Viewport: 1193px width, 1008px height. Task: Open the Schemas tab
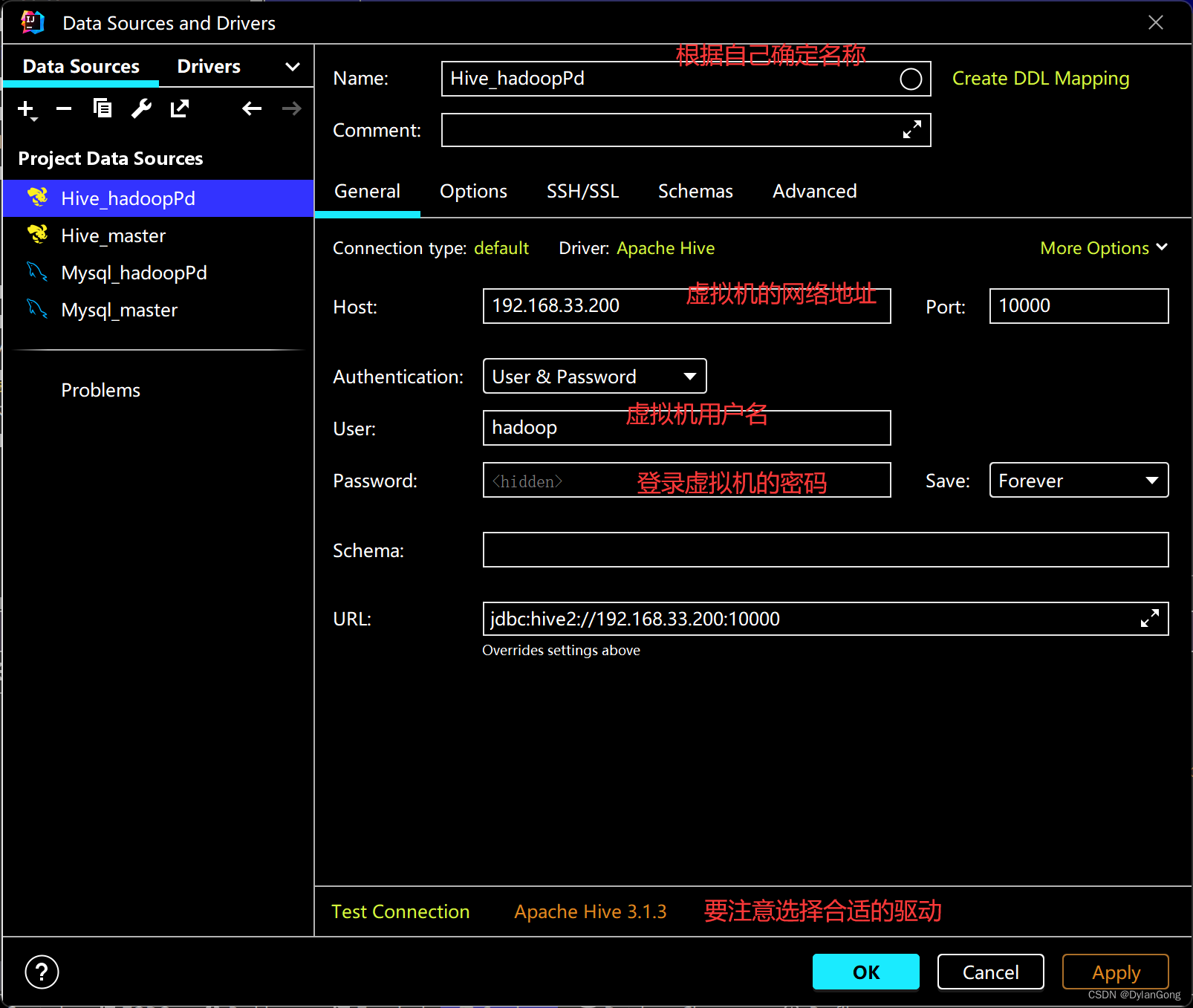(x=695, y=192)
